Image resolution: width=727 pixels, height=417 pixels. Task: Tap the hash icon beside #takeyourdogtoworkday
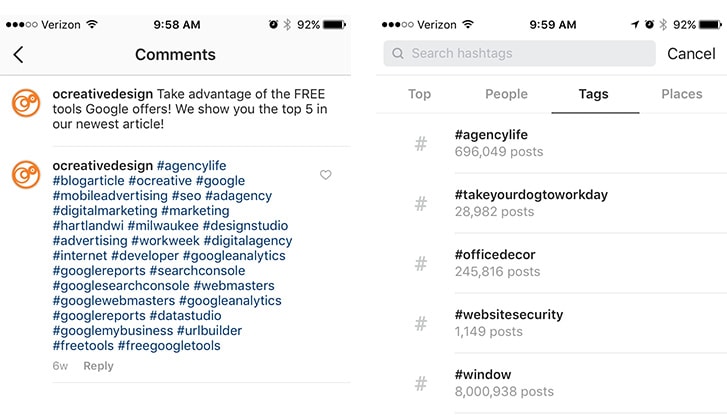coord(421,204)
